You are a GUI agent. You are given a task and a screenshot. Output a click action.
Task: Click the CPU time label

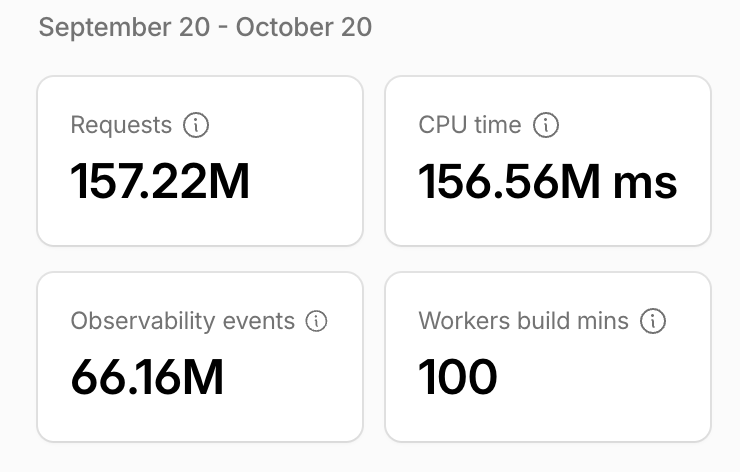(470, 125)
